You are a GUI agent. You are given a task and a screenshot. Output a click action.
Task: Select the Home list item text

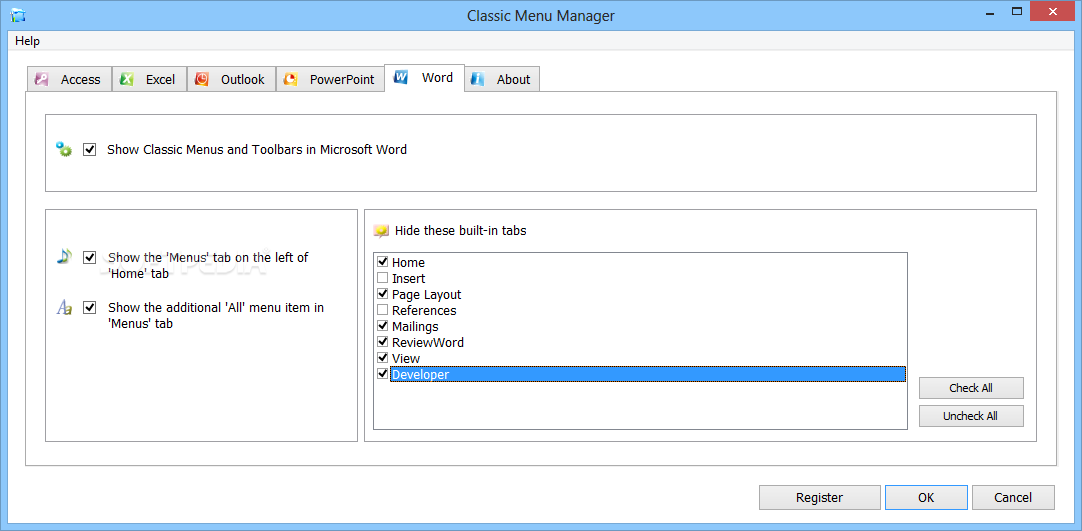click(409, 263)
